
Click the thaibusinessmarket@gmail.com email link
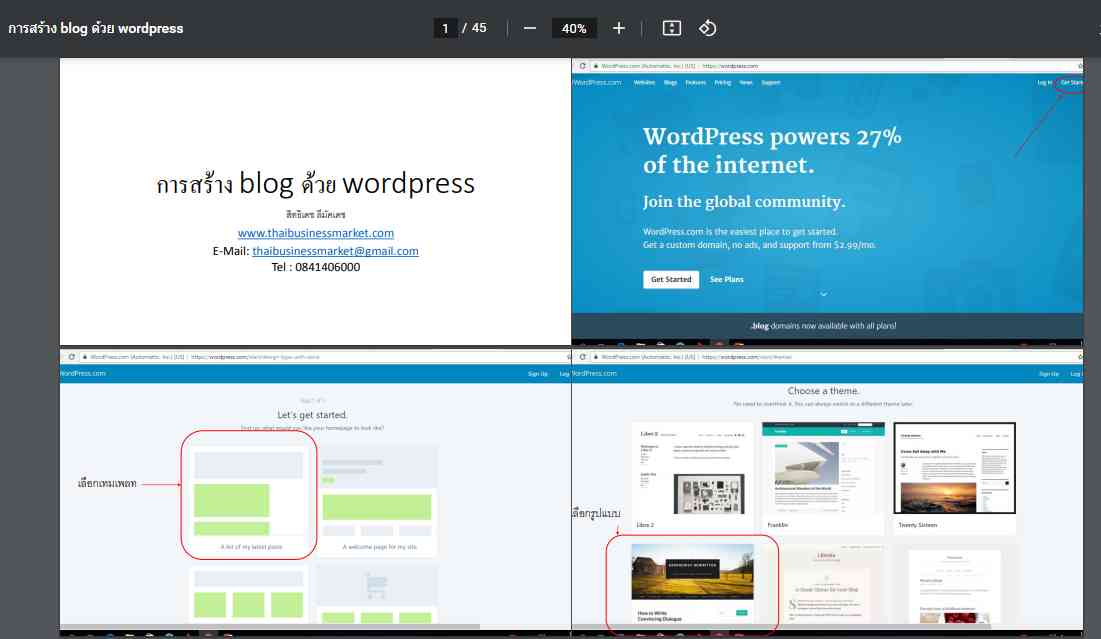tap(335, 251)
